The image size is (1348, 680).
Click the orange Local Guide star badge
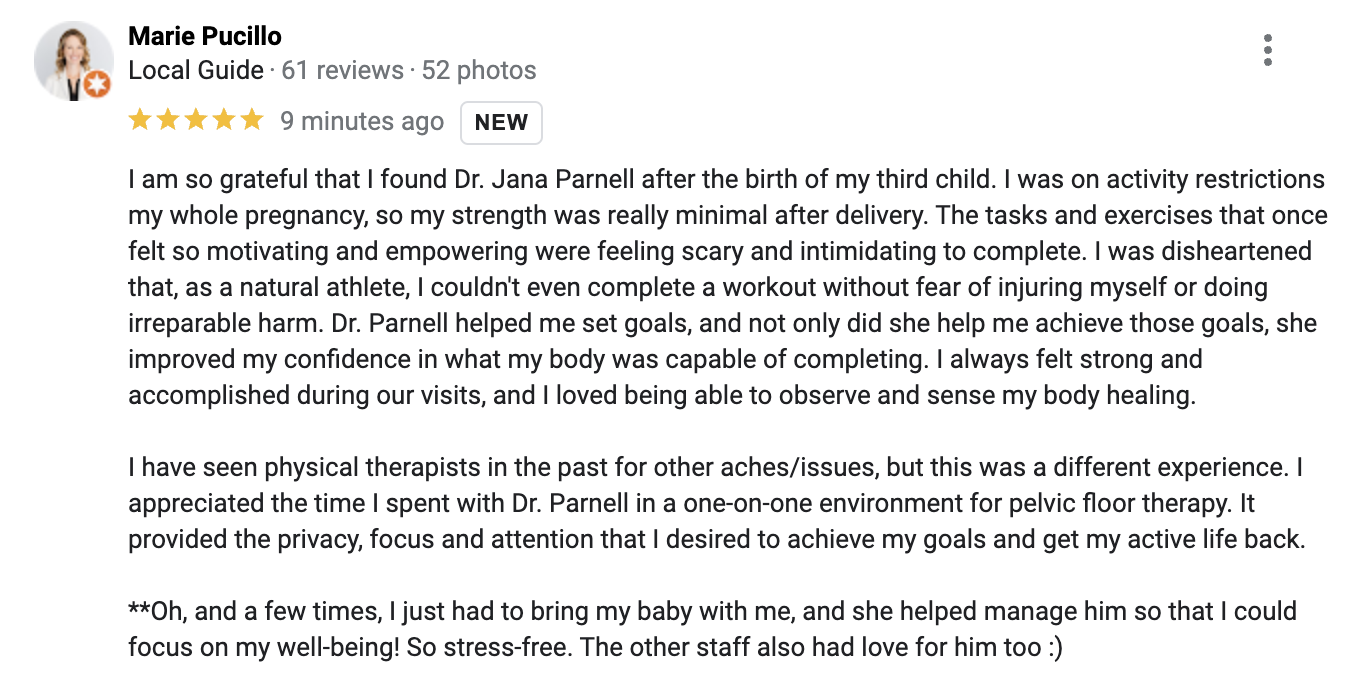click(x=97, y=85)
